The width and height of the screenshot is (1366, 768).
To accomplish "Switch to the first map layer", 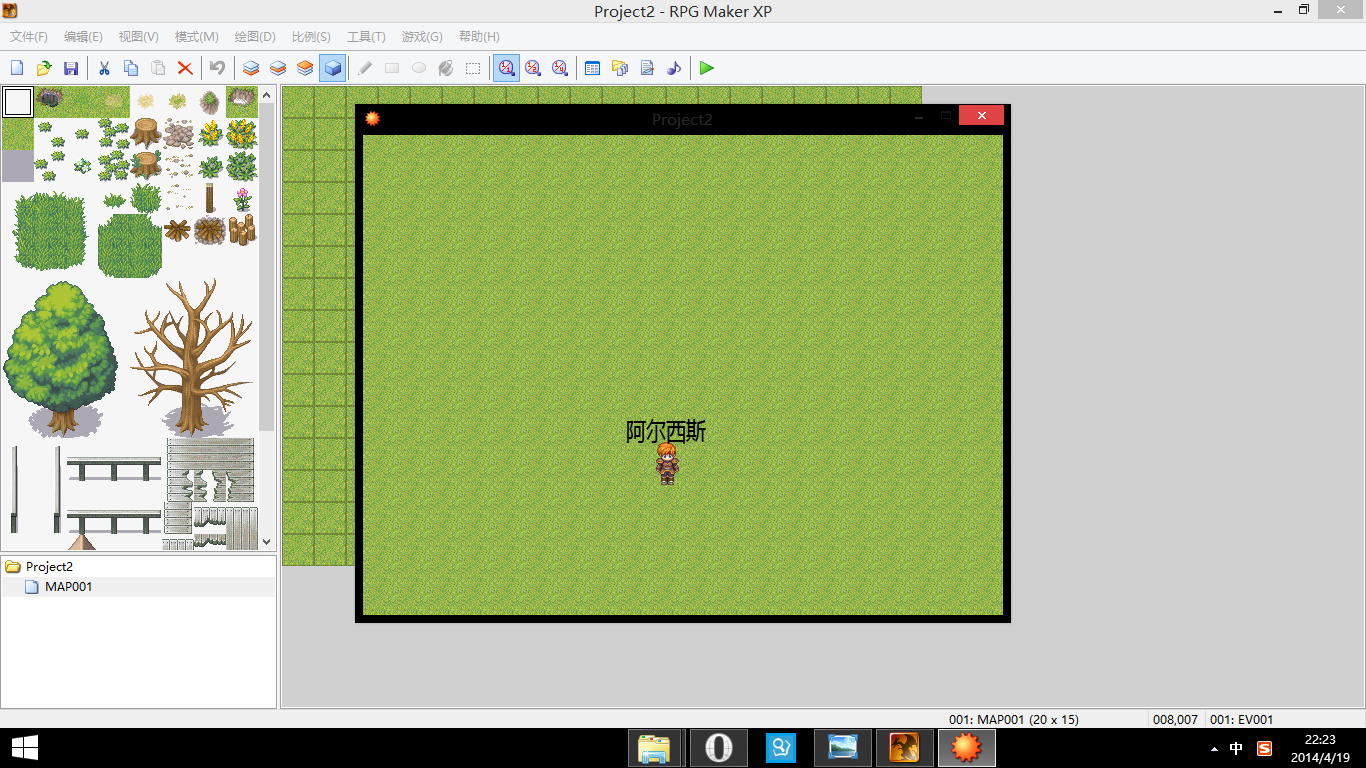I will (251, 68).
